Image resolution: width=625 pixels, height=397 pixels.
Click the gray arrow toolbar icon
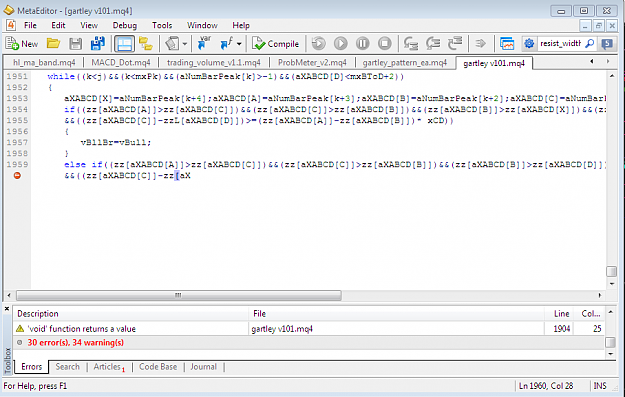481,44
